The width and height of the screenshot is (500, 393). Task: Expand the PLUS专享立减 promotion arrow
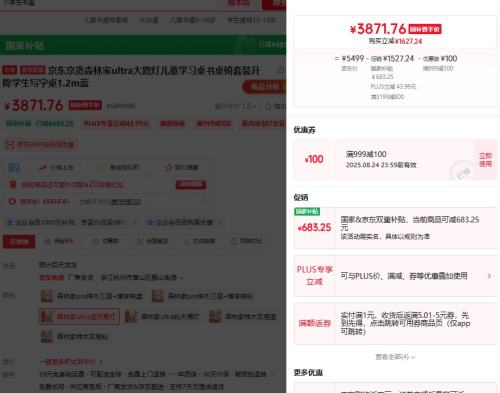(x=489, y=276)
